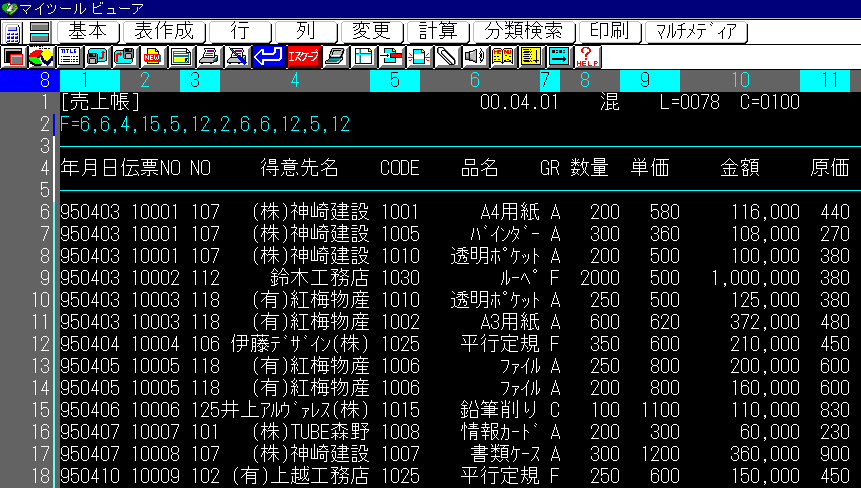The height and width of the screenshot is (488, 861).
Task: Switch to the マルチメディア tab
Action: point(696,32)
